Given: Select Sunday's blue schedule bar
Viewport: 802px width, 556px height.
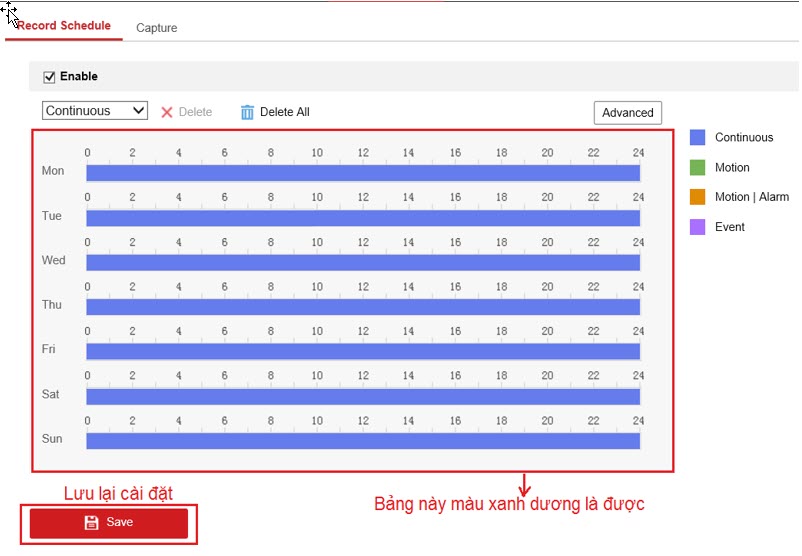Looking at the screenshot, I should coord(362,441).
